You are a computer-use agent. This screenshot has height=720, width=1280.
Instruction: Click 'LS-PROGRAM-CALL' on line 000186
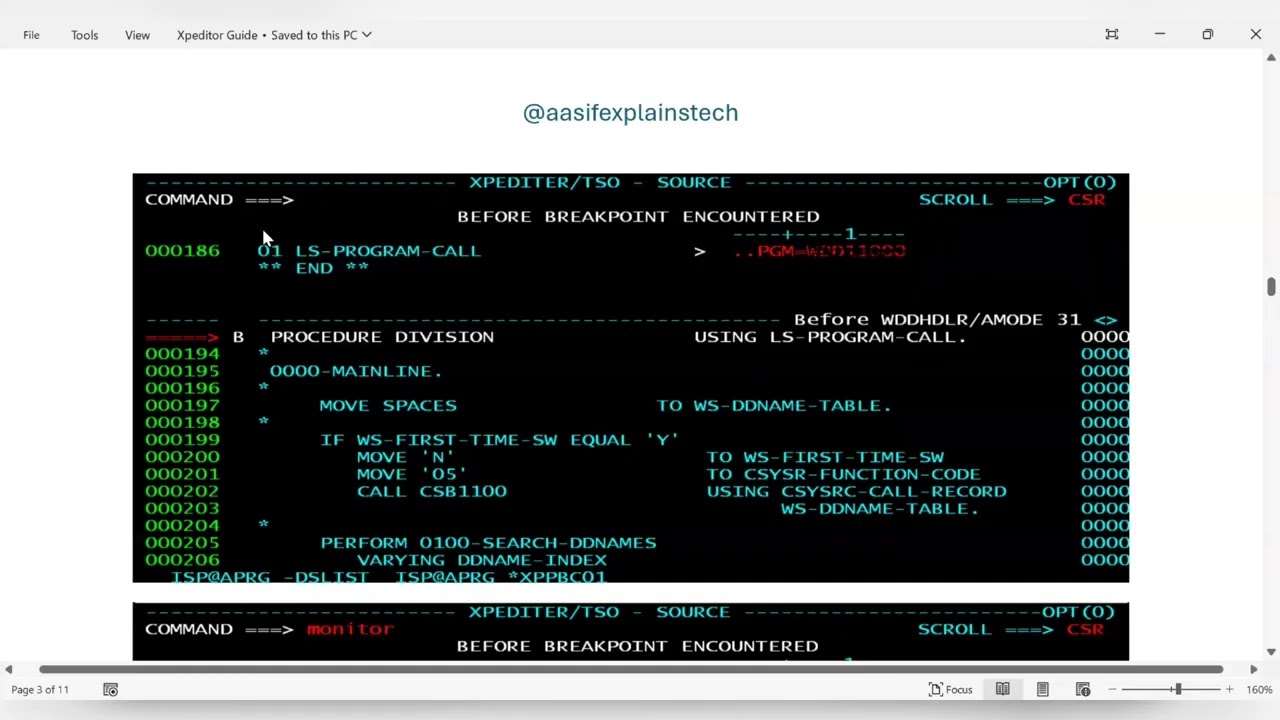tap(388, 251)
